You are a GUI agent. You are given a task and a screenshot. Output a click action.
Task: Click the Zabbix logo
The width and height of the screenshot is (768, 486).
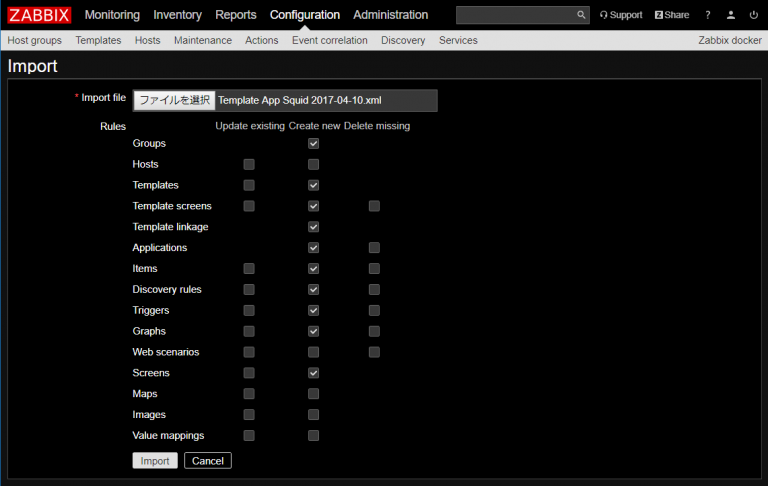pos(39,15)
